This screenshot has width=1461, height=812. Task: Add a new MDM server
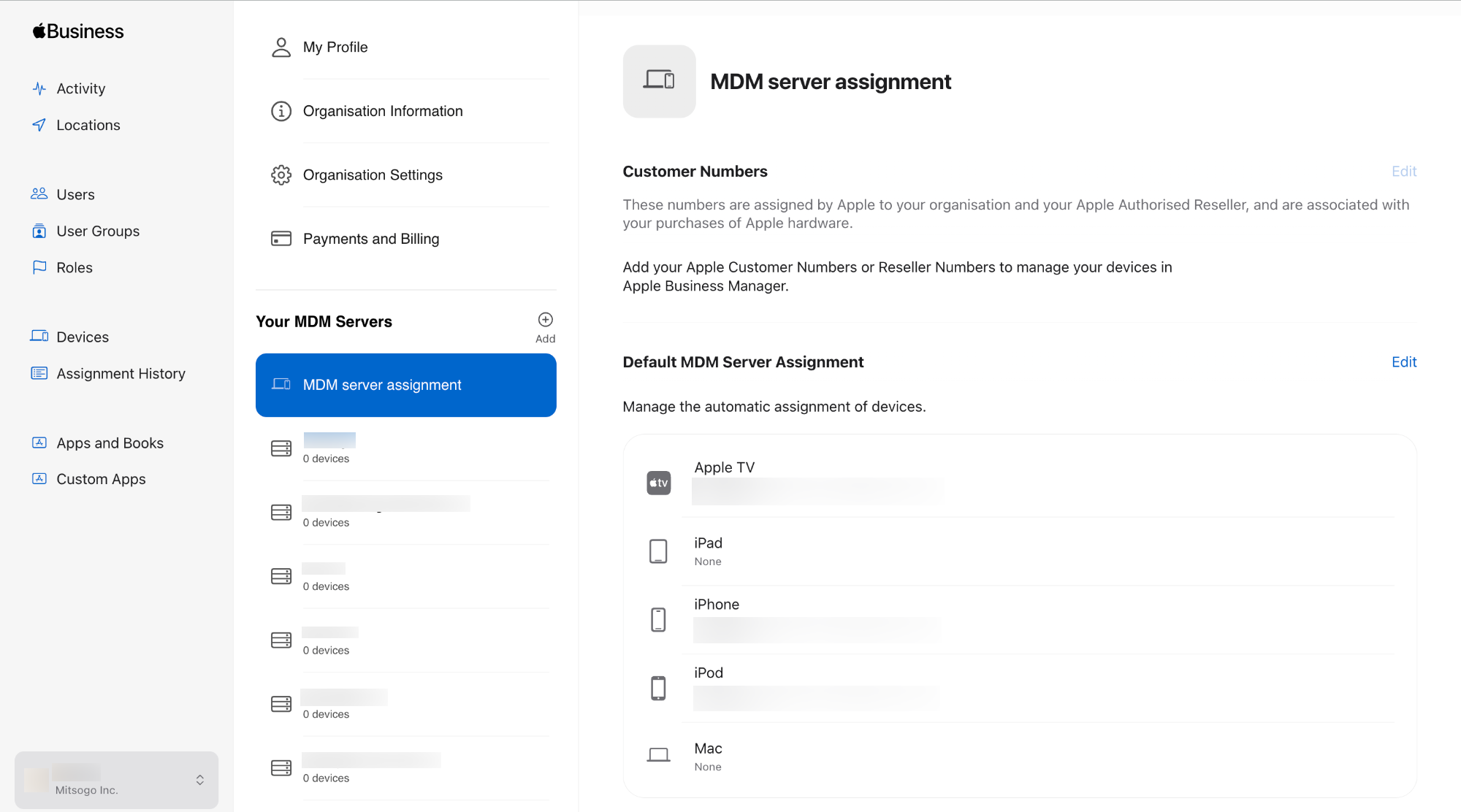pyautogui.click(x=545, y=327)
